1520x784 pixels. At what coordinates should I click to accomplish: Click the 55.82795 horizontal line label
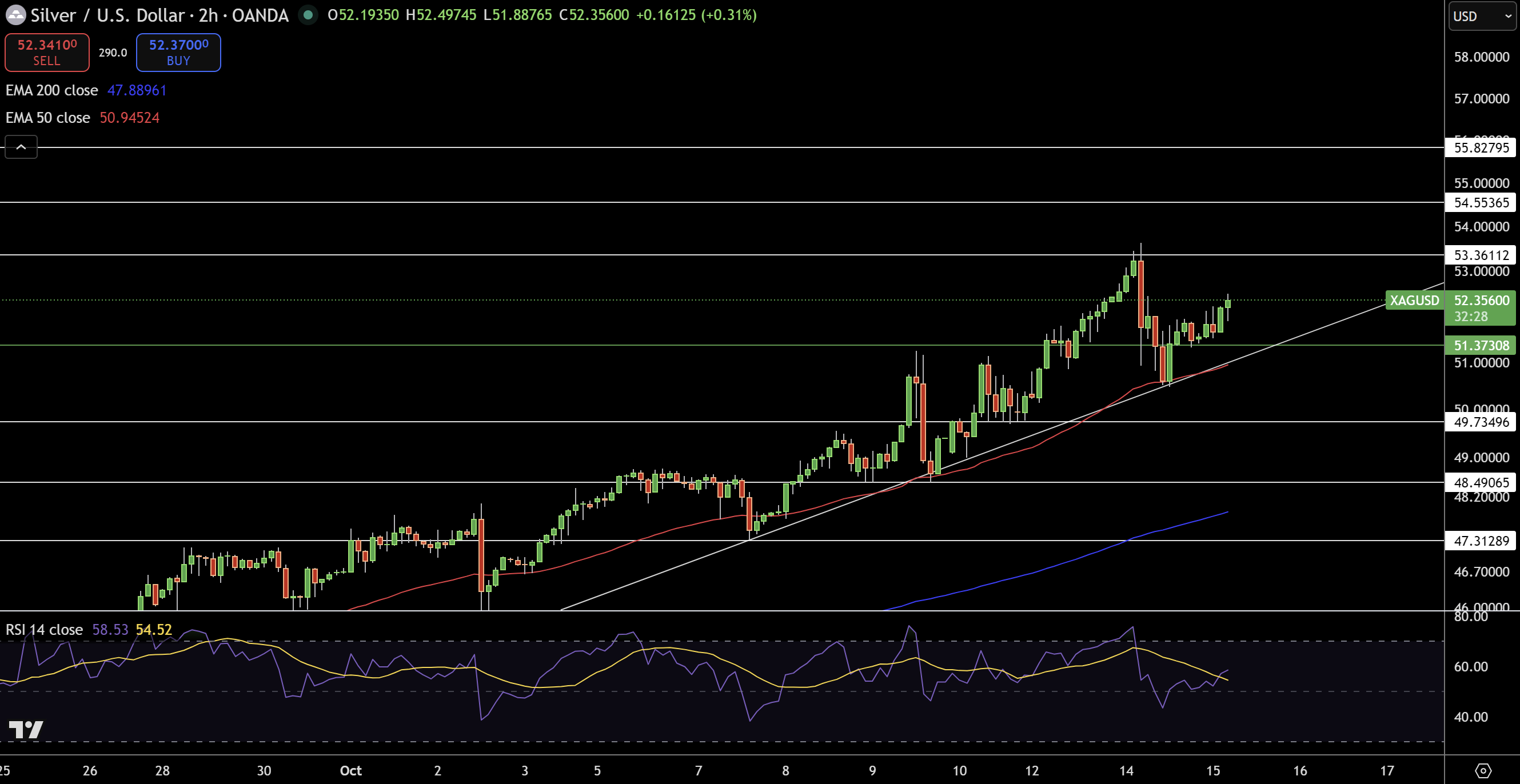1481,147
